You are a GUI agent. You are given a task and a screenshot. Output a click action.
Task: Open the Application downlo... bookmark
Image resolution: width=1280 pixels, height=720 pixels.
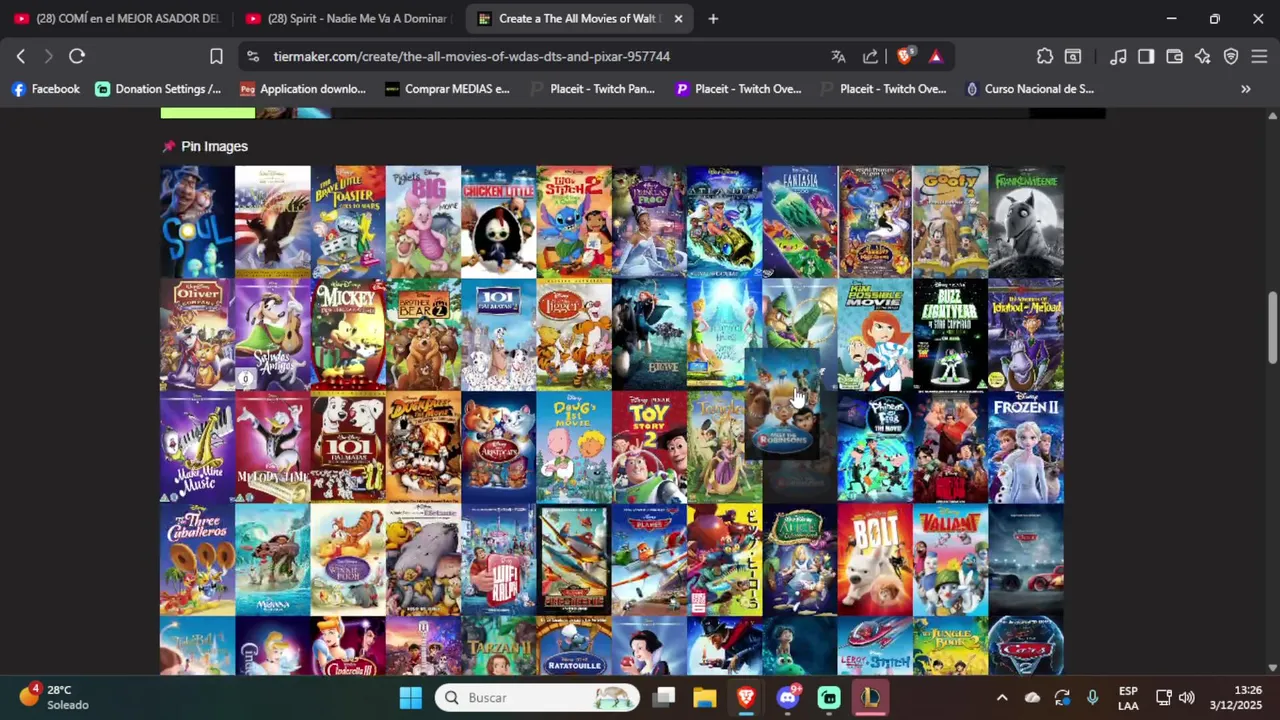[x=303, y=89]
